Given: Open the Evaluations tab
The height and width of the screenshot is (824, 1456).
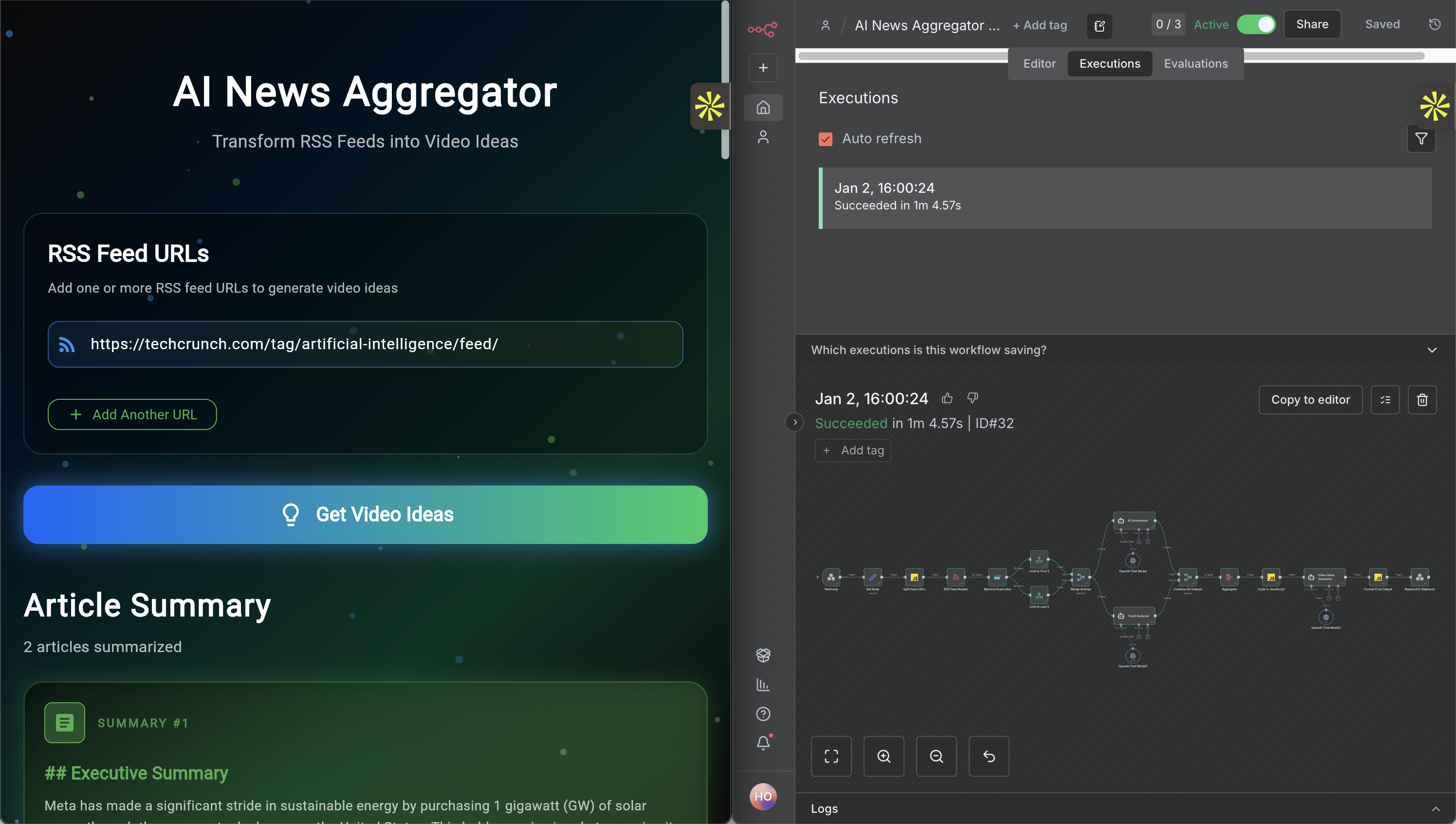Looking at the screenshot, I should [1196, 63].
